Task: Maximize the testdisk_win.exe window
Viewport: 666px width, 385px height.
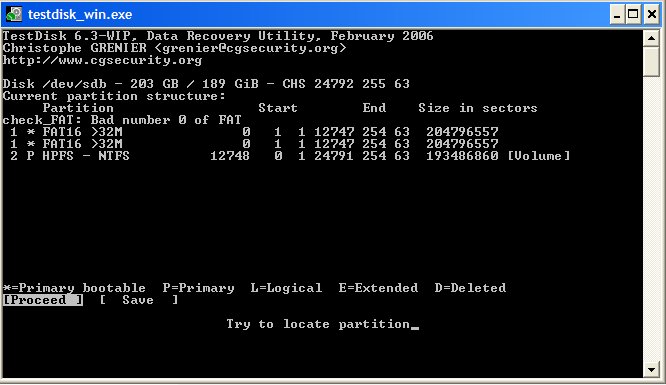Action: (633, 14)
